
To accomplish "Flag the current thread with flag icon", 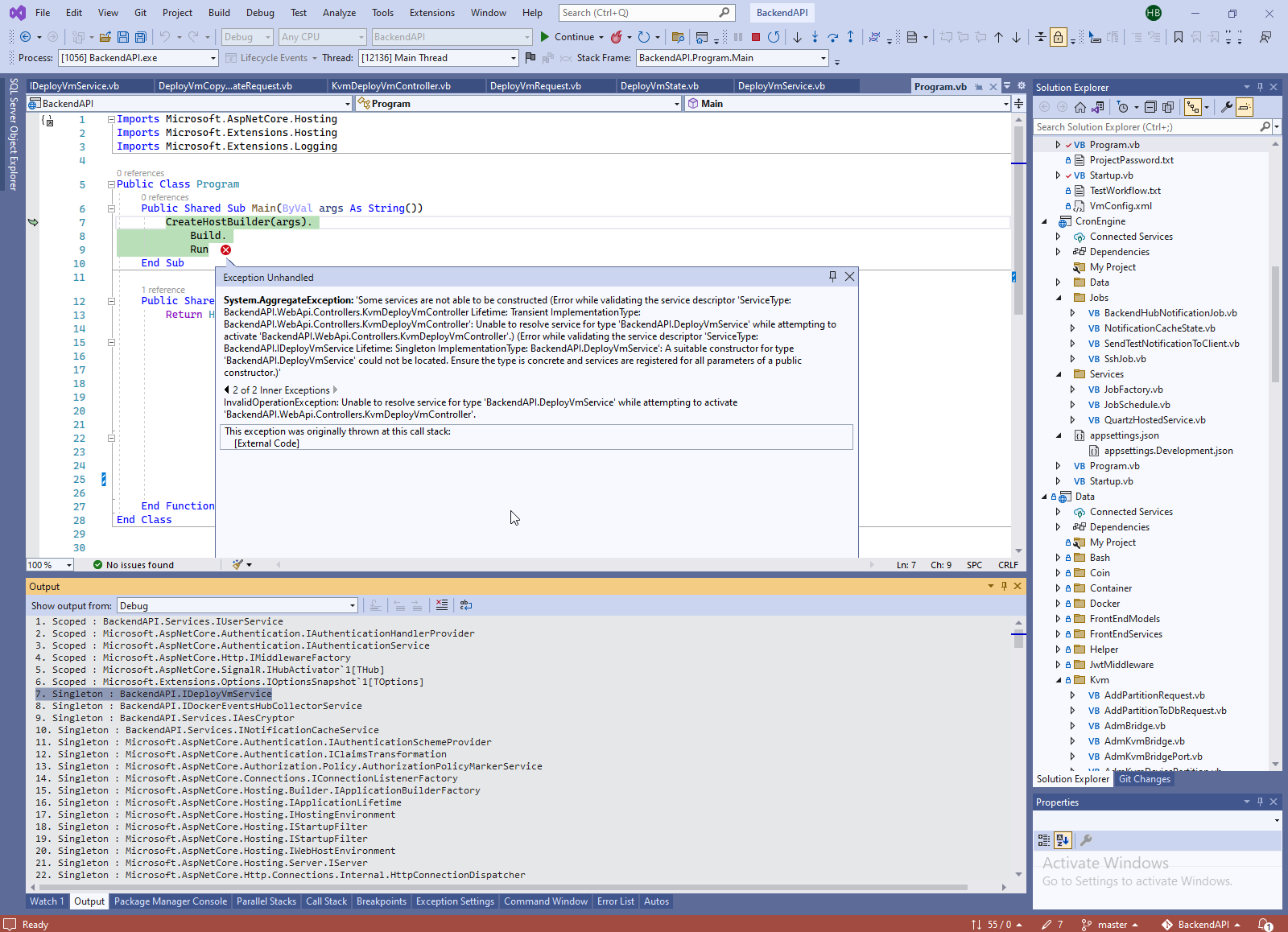I will [x=530, y=58].
